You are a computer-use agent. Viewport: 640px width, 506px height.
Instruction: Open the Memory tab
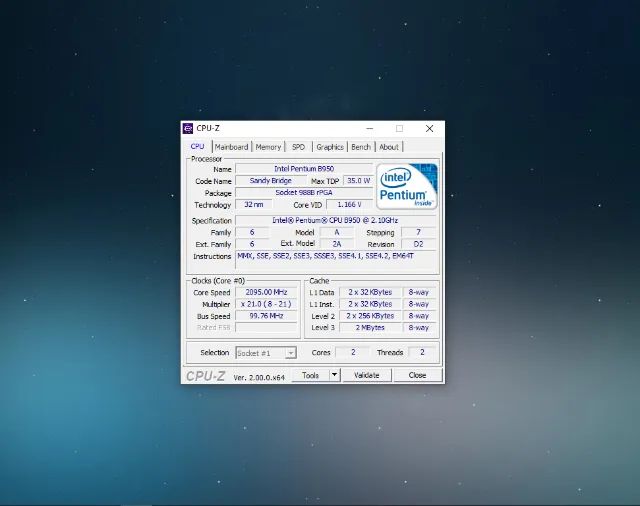pyautogui.click(x=268, y=147)
